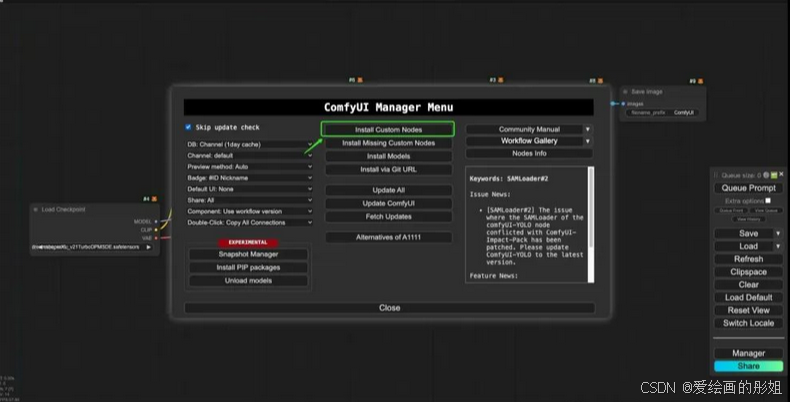790x402 pixels.
Task: Expand the Load button arrow menu
Action: (x=778, y=246)
